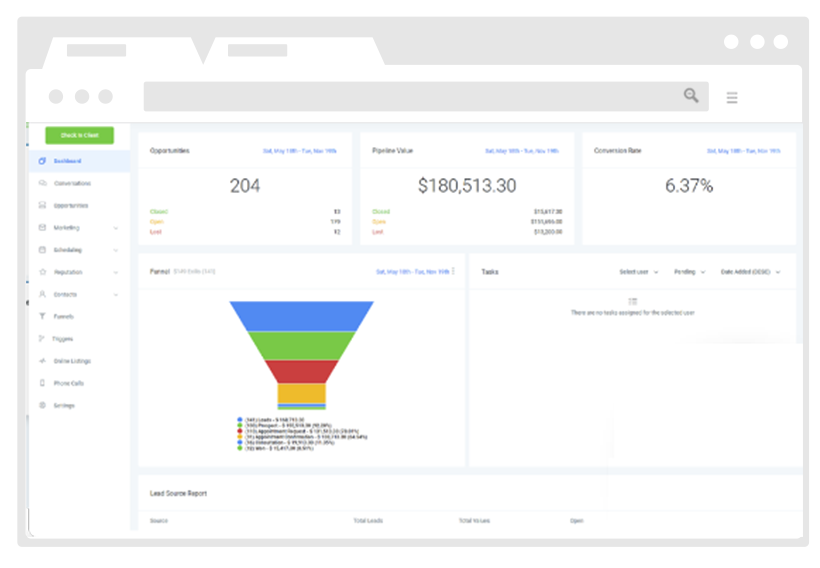Select Dashboard in the sidebar menu
The width and height of the screenshot is (820, 568).
pos(68,161)
